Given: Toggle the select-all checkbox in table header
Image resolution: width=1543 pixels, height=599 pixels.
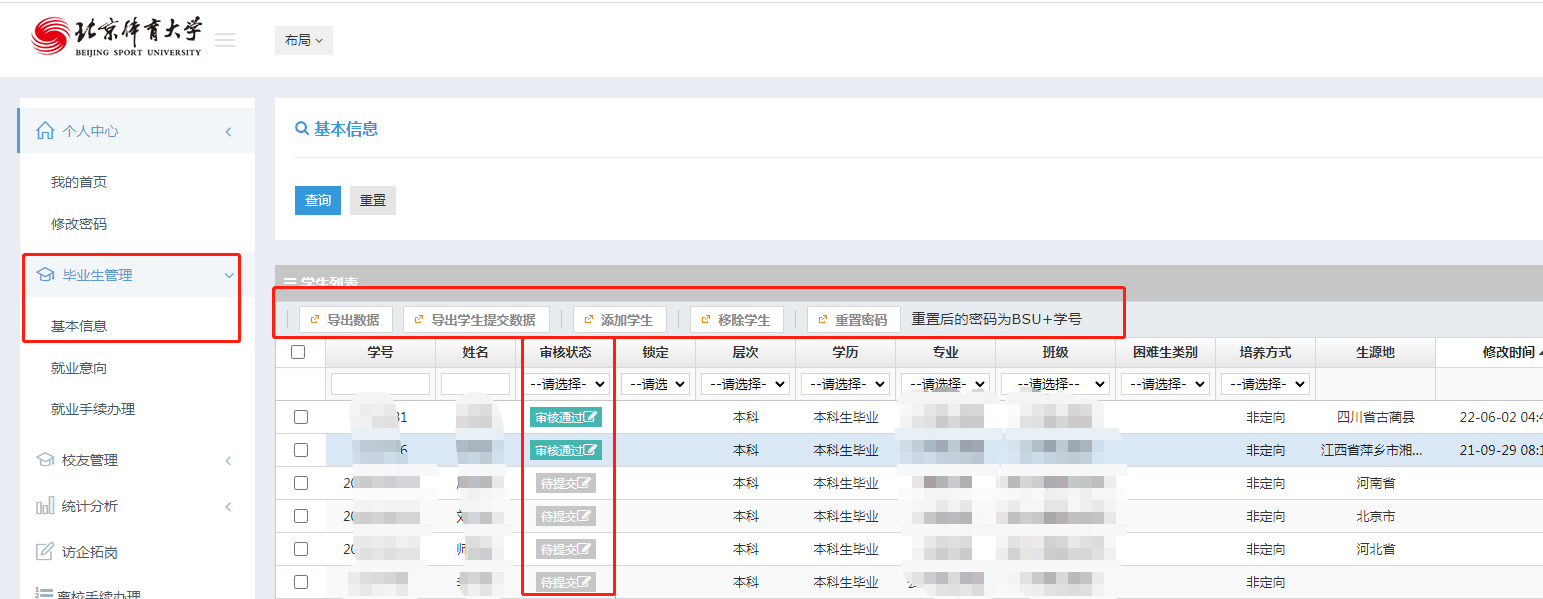Looking at the screenshot, I should 298,352.
